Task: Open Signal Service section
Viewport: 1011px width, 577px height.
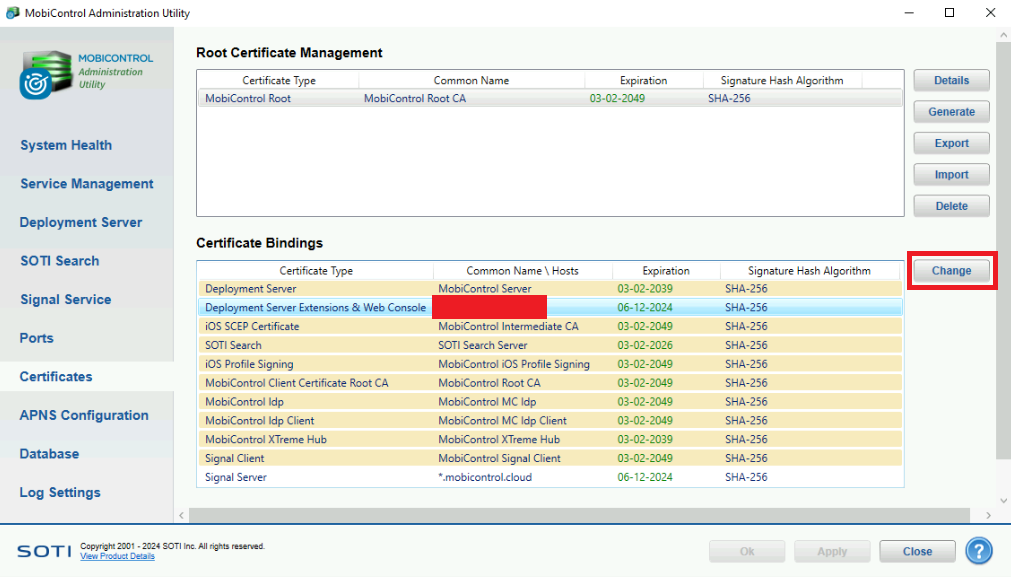Action: tap(65, 300)
